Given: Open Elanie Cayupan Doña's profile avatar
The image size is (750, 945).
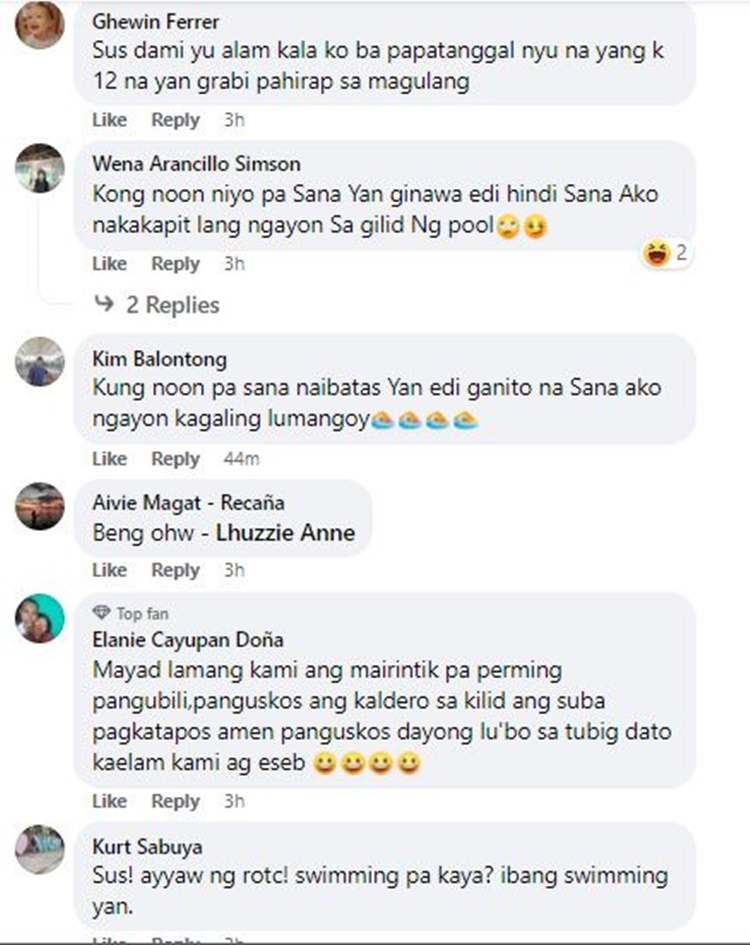Looking at the screenshot, I should [x=40, y=618].
